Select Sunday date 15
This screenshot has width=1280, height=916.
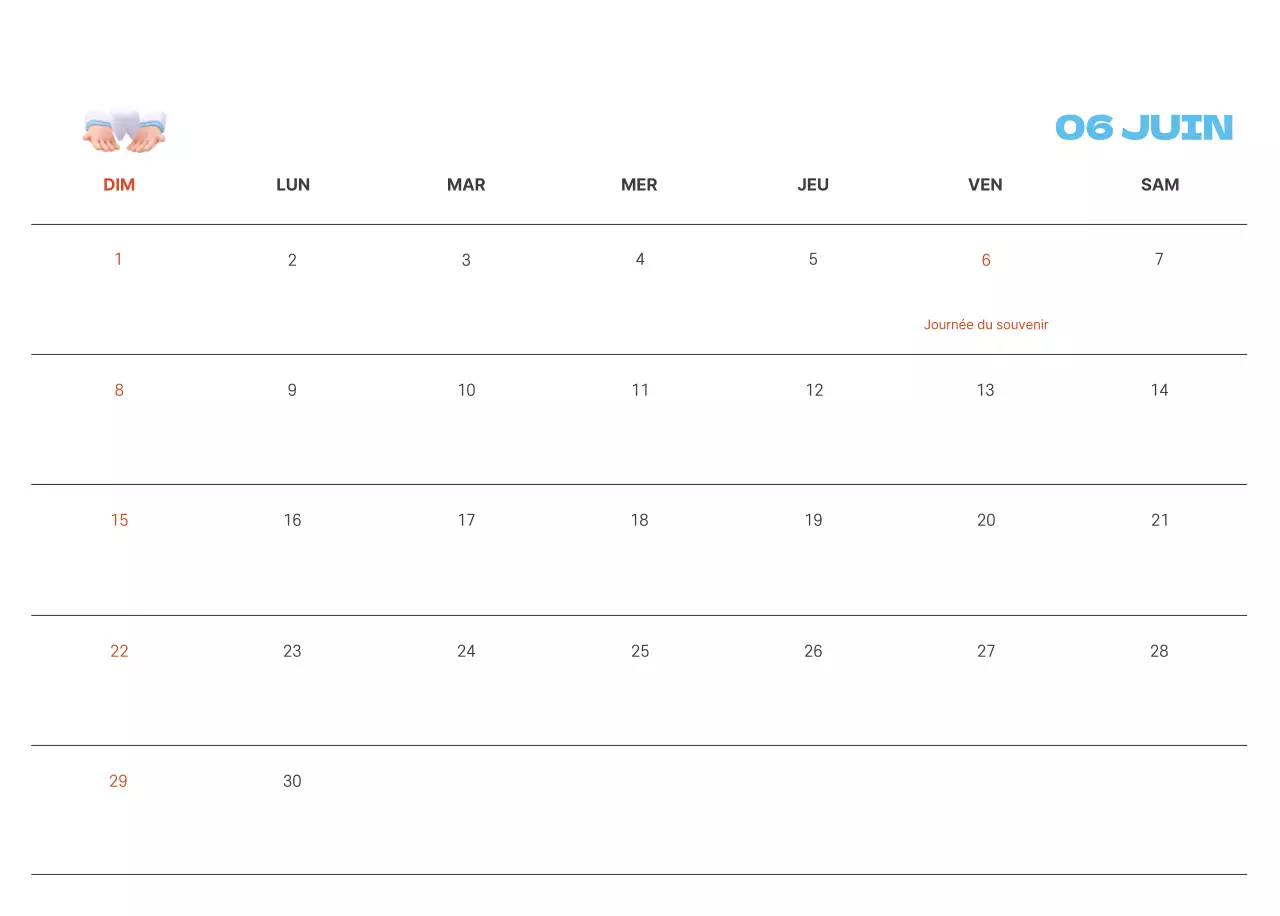pyautogui.click(x=119, y=521)
